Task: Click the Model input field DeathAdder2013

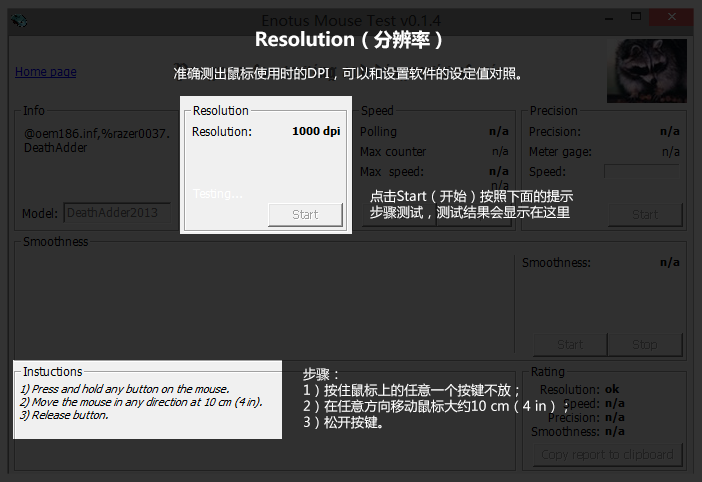Action: [117, 213]
